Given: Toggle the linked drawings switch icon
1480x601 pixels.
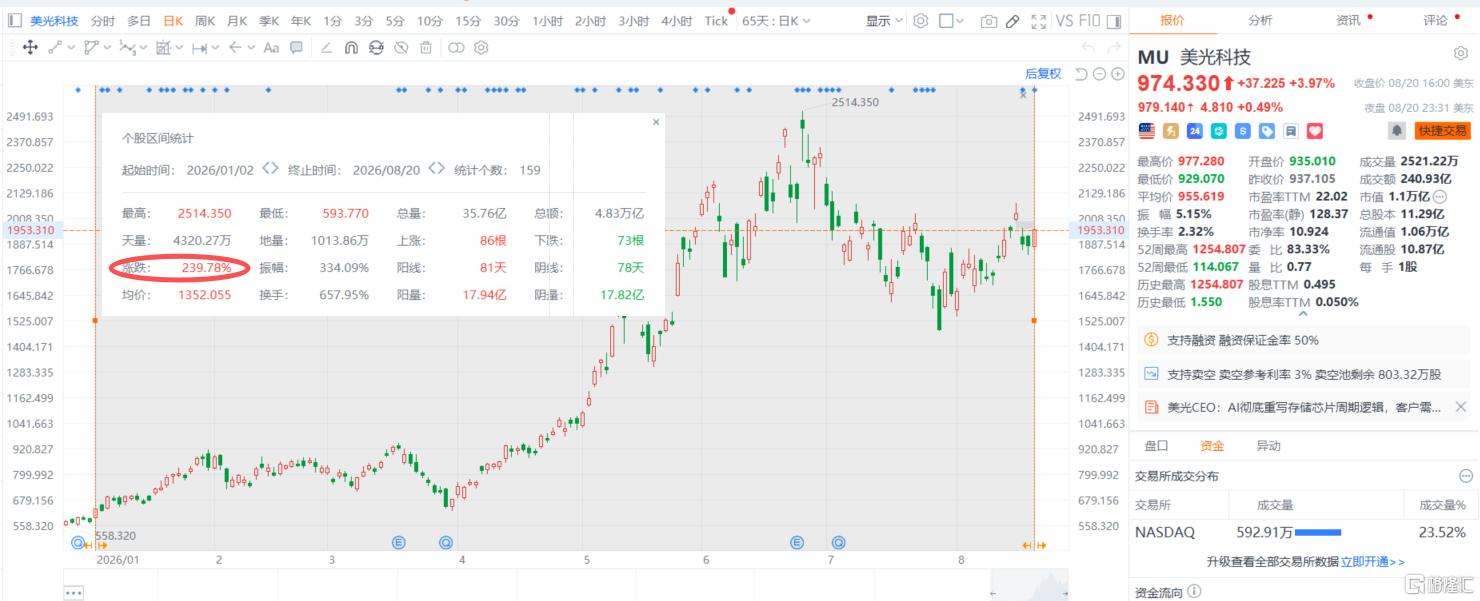Looking at the screenshot, I should pyautogui.click(x=456, y=47).
